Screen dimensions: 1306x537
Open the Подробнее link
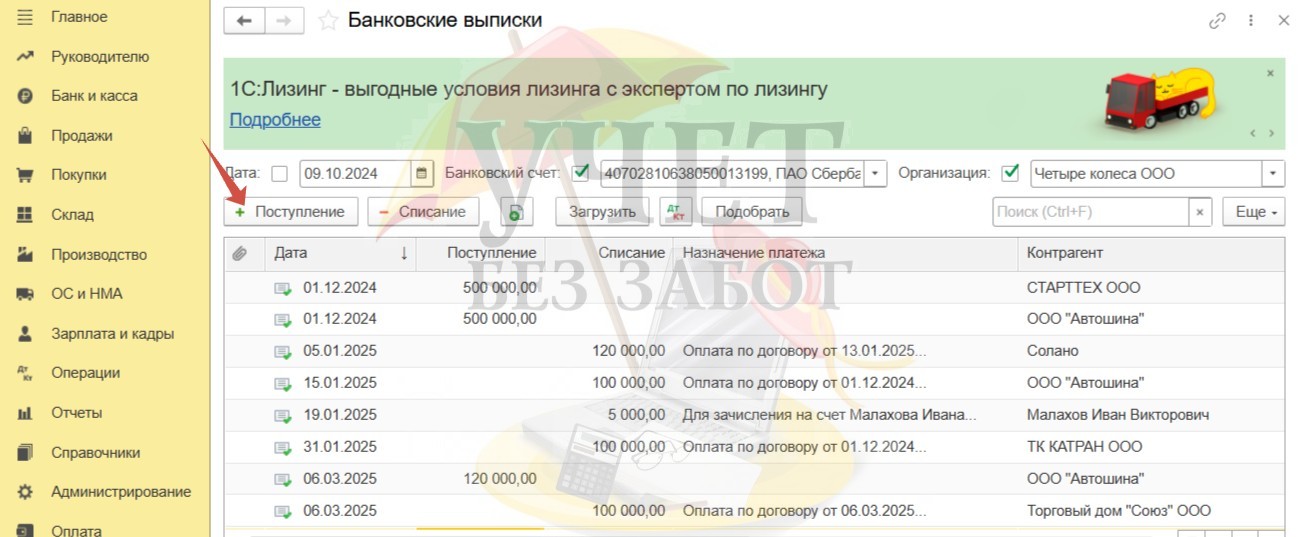275,120
